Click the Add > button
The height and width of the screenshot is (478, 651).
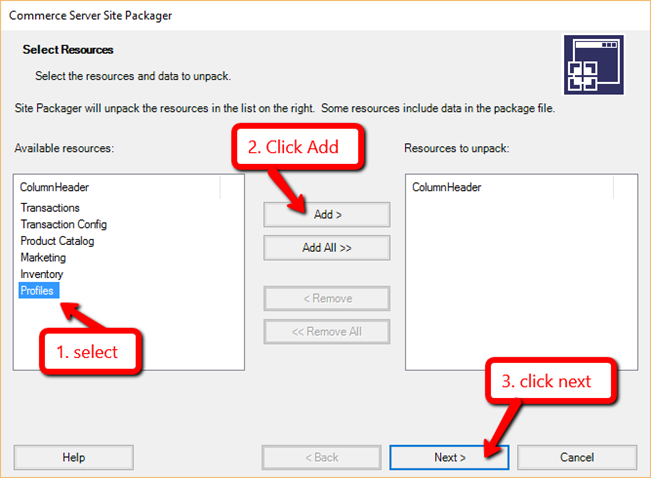pyautogui.click(x=327, y=214)
